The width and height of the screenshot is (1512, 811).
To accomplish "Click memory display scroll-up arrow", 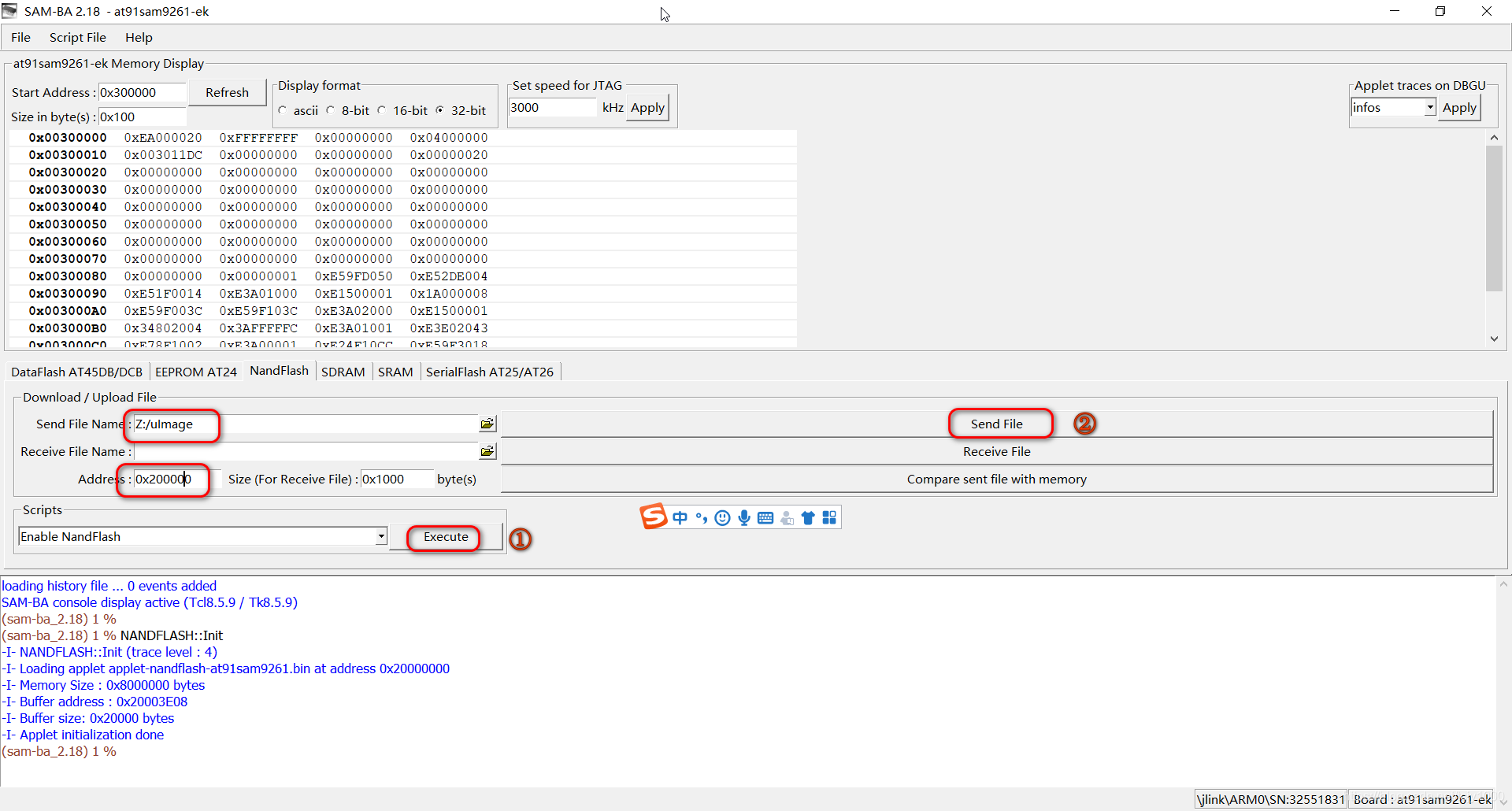I will pyautogui.click(x=1494, y=138).
